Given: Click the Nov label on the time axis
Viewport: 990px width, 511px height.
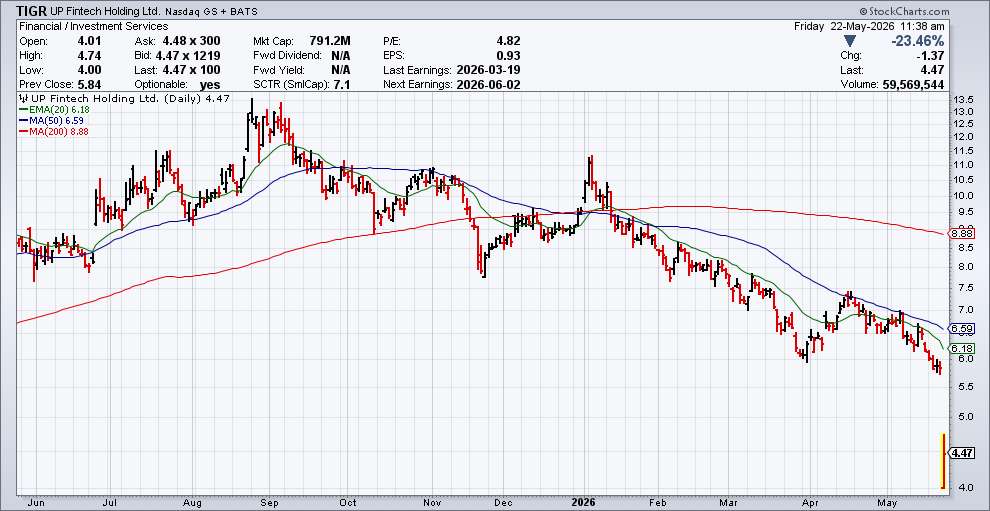Looking at the screenshot, I should [433, 503].
